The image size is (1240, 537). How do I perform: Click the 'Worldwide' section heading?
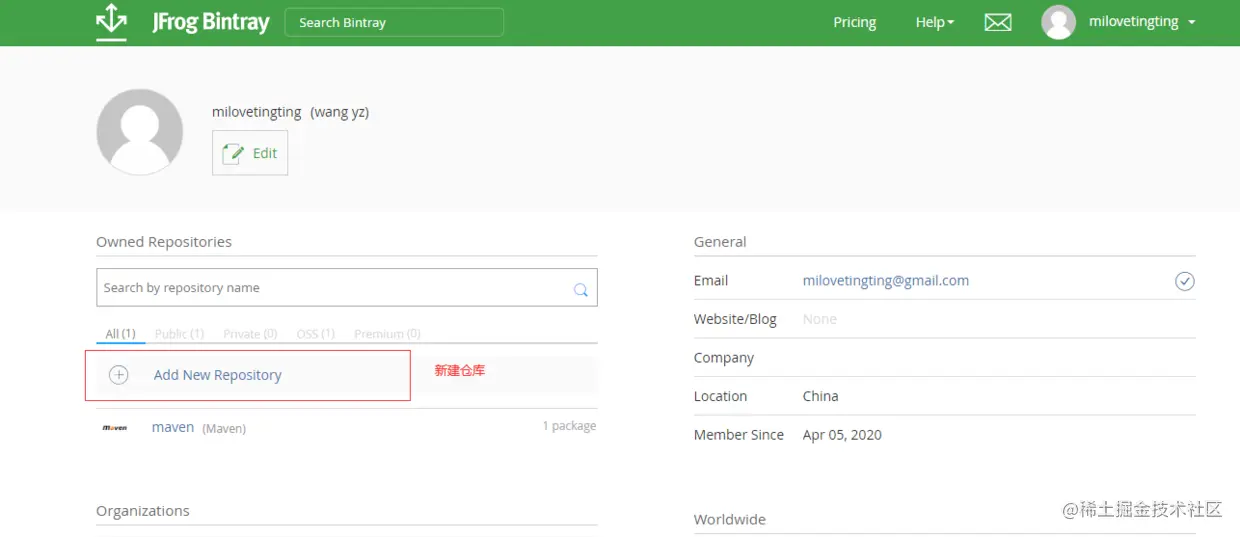(730, 520)
